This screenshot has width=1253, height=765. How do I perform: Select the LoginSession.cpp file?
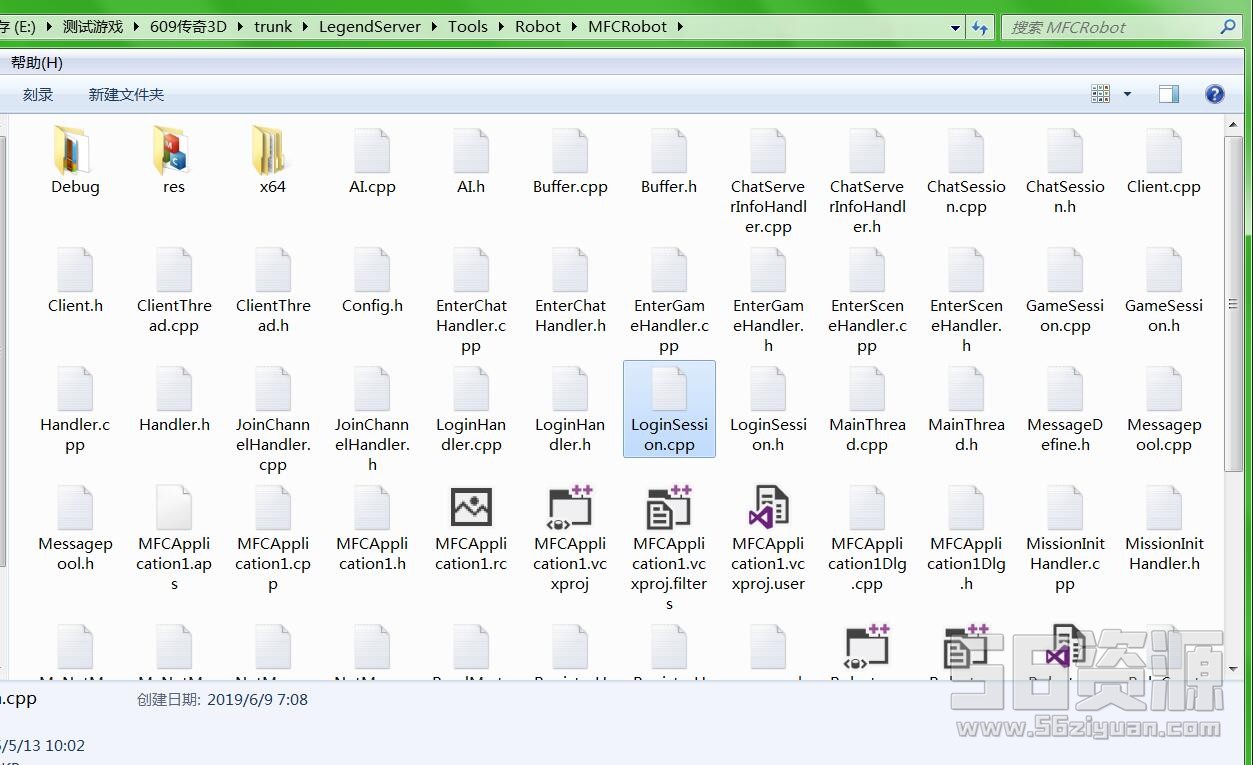tap(669, 409)
